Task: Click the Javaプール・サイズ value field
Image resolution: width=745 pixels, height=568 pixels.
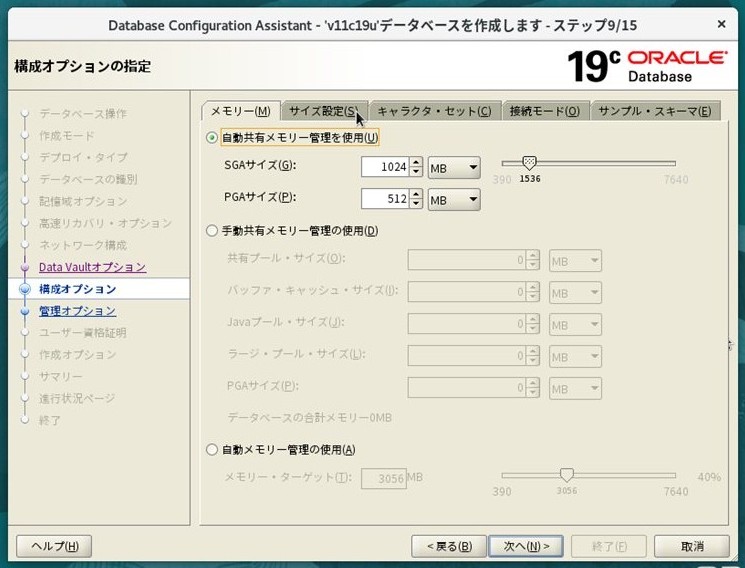Action: pos(467,324)
